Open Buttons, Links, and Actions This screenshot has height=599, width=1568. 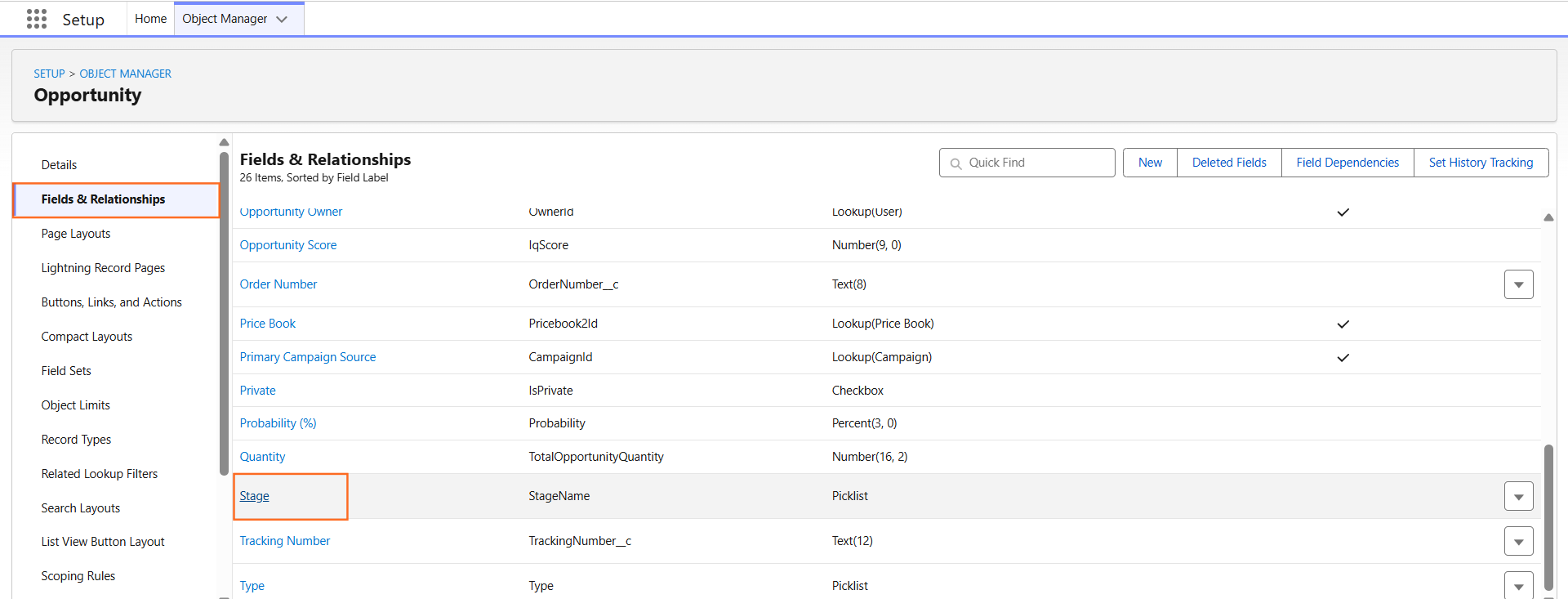pyautogui.click(x=112, y=302)
